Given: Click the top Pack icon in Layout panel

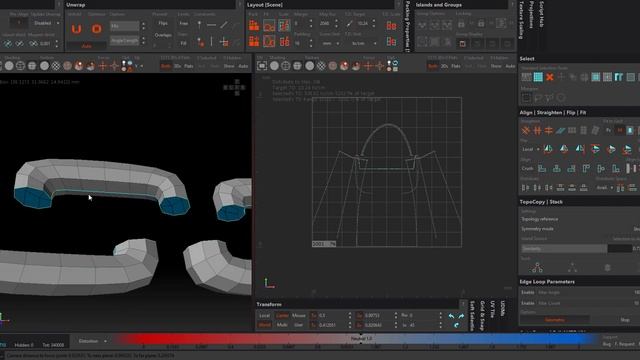Looking at the screenshot, I should point(254,26).
